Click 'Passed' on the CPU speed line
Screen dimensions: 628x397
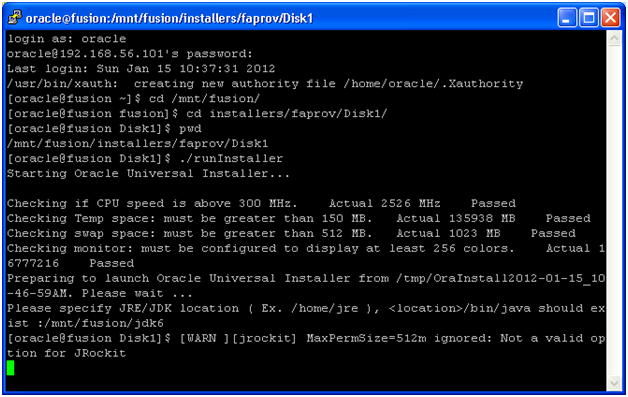493,204
